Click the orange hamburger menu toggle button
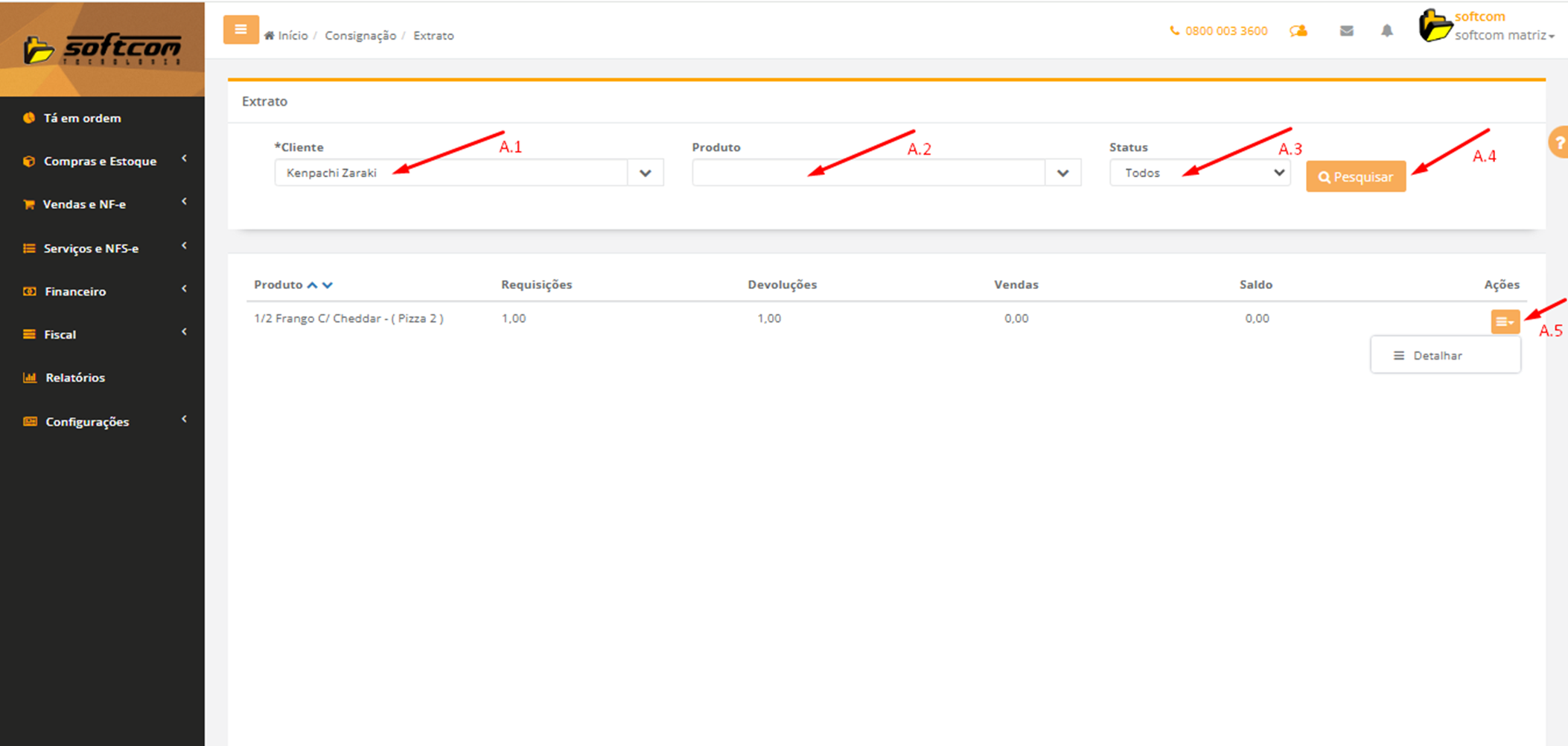1568x746 pixels. pos(240,30)
